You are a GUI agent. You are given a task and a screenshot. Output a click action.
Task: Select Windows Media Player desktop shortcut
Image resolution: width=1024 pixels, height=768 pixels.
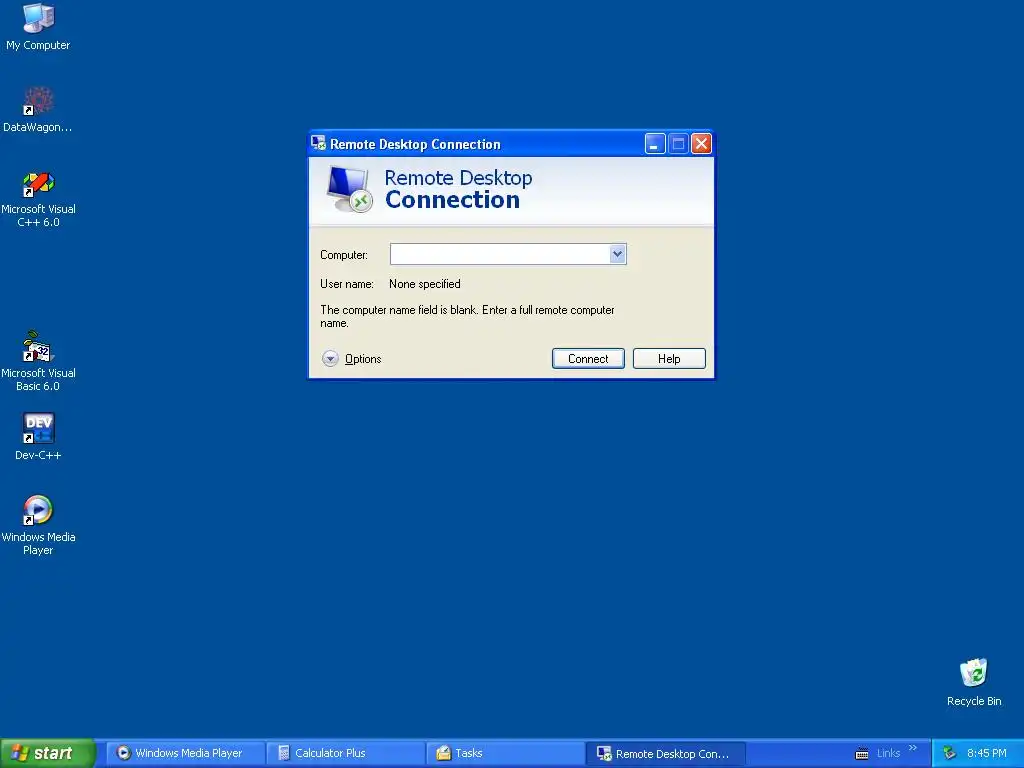pyautogui.click(x=38, y=526)
